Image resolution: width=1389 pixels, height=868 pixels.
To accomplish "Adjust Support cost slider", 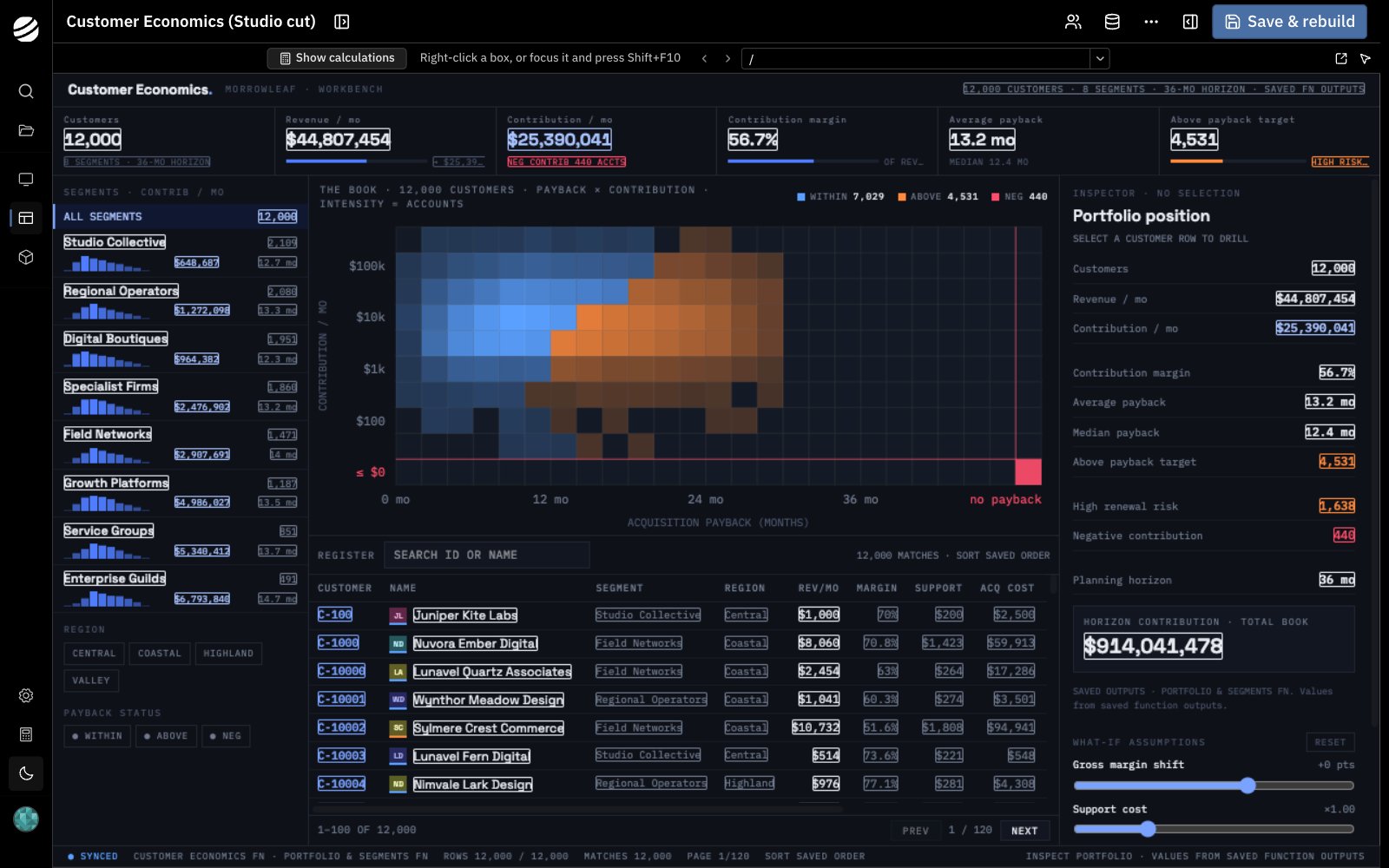I will point(1214,829).
